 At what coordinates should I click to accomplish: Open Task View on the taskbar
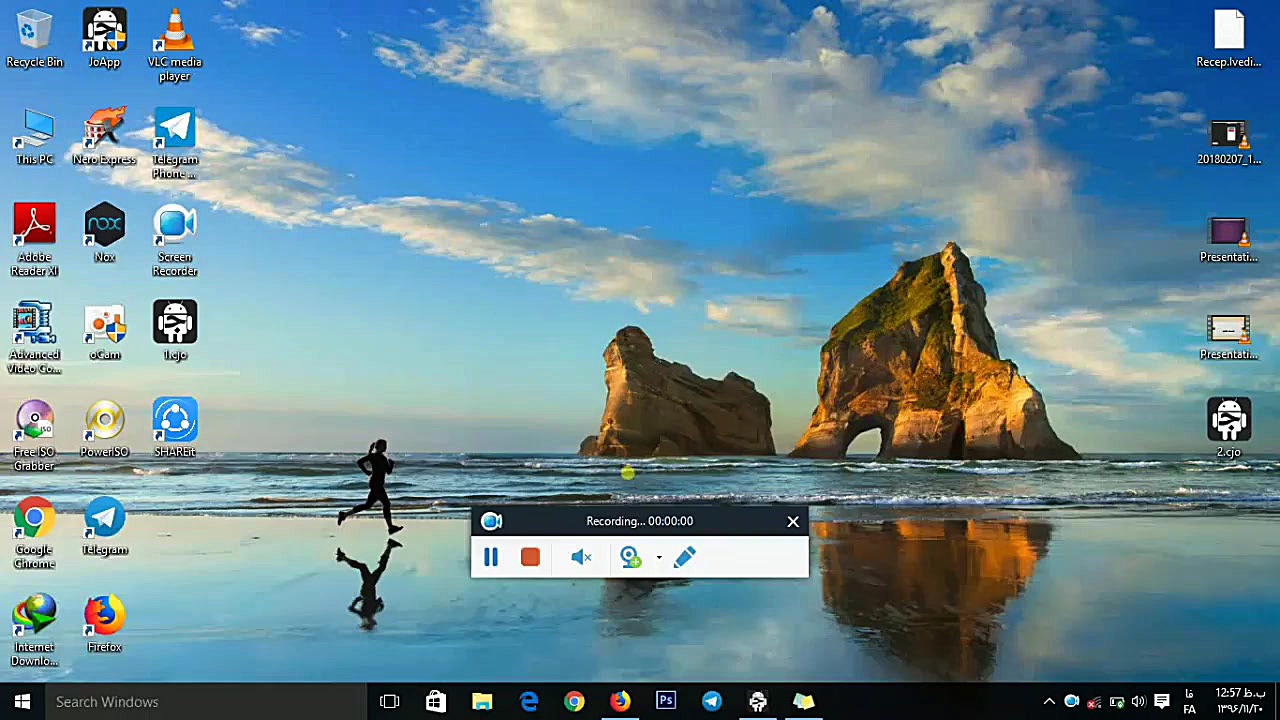(x=390, y=702)
